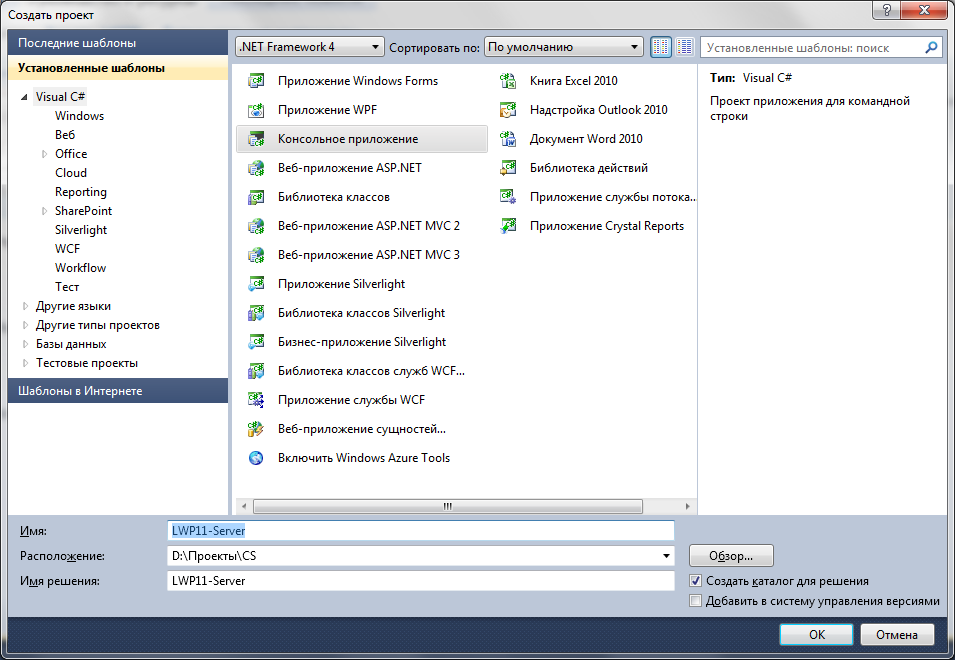This screenshot has height=660, width=955.
Task: Expand the SharePoint tree node
Action: coord(44,211)
